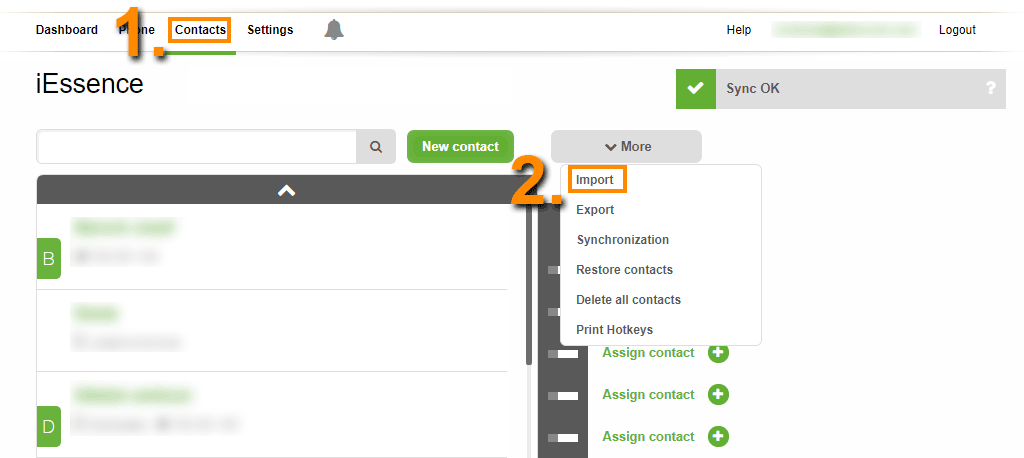This screenshot has width=1024, height=458.
Task: Click the notification bell icon
Action: click(334, 30)
